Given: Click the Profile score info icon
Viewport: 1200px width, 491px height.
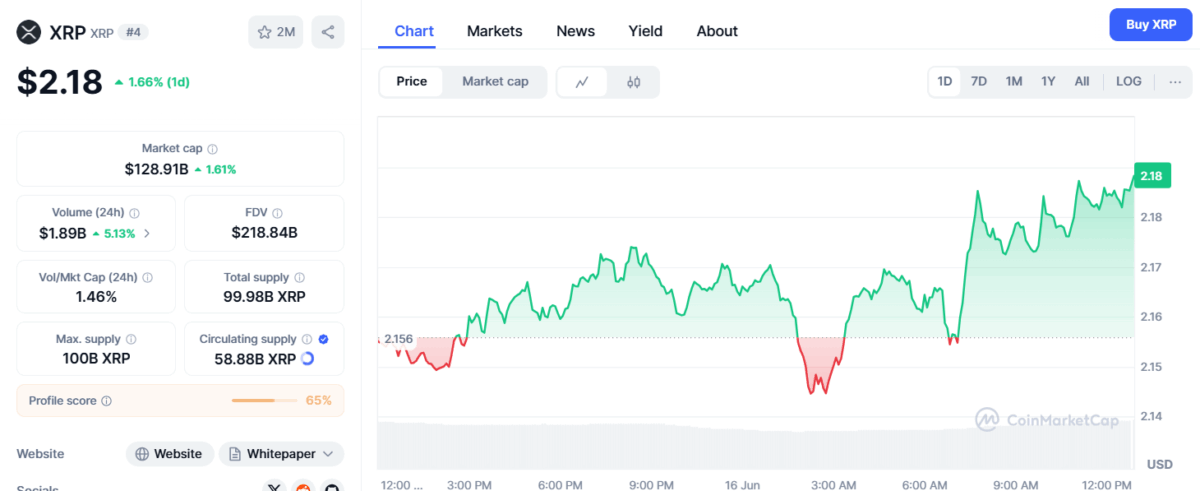Looking at the screenshot, I should click(107, 401).
